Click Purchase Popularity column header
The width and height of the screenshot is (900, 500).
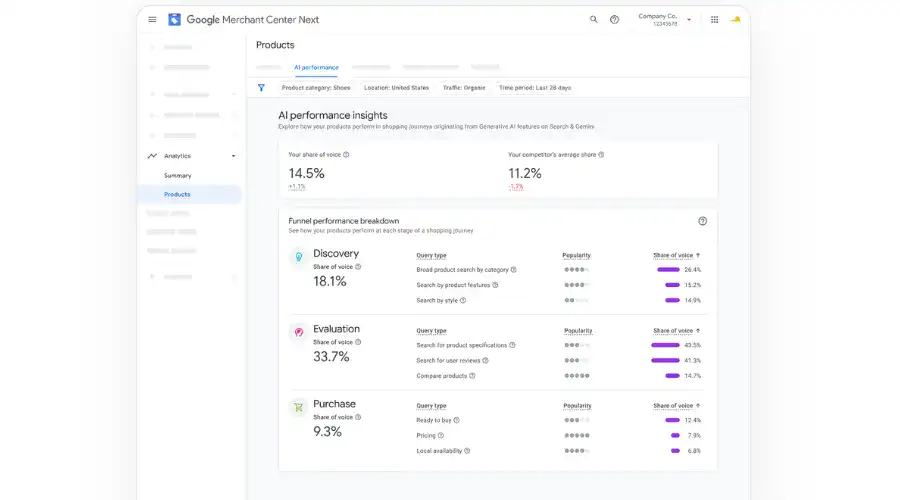(x=577, y=406)
